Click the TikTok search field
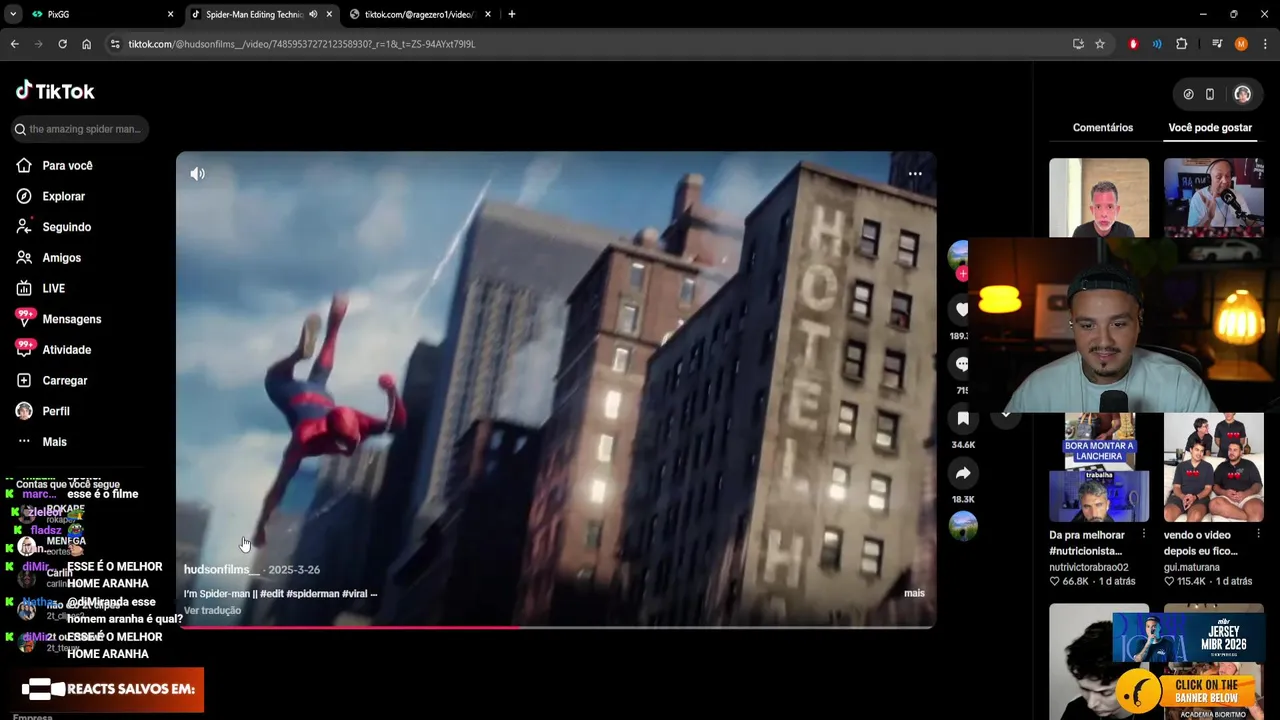 [x=80, y=129]
